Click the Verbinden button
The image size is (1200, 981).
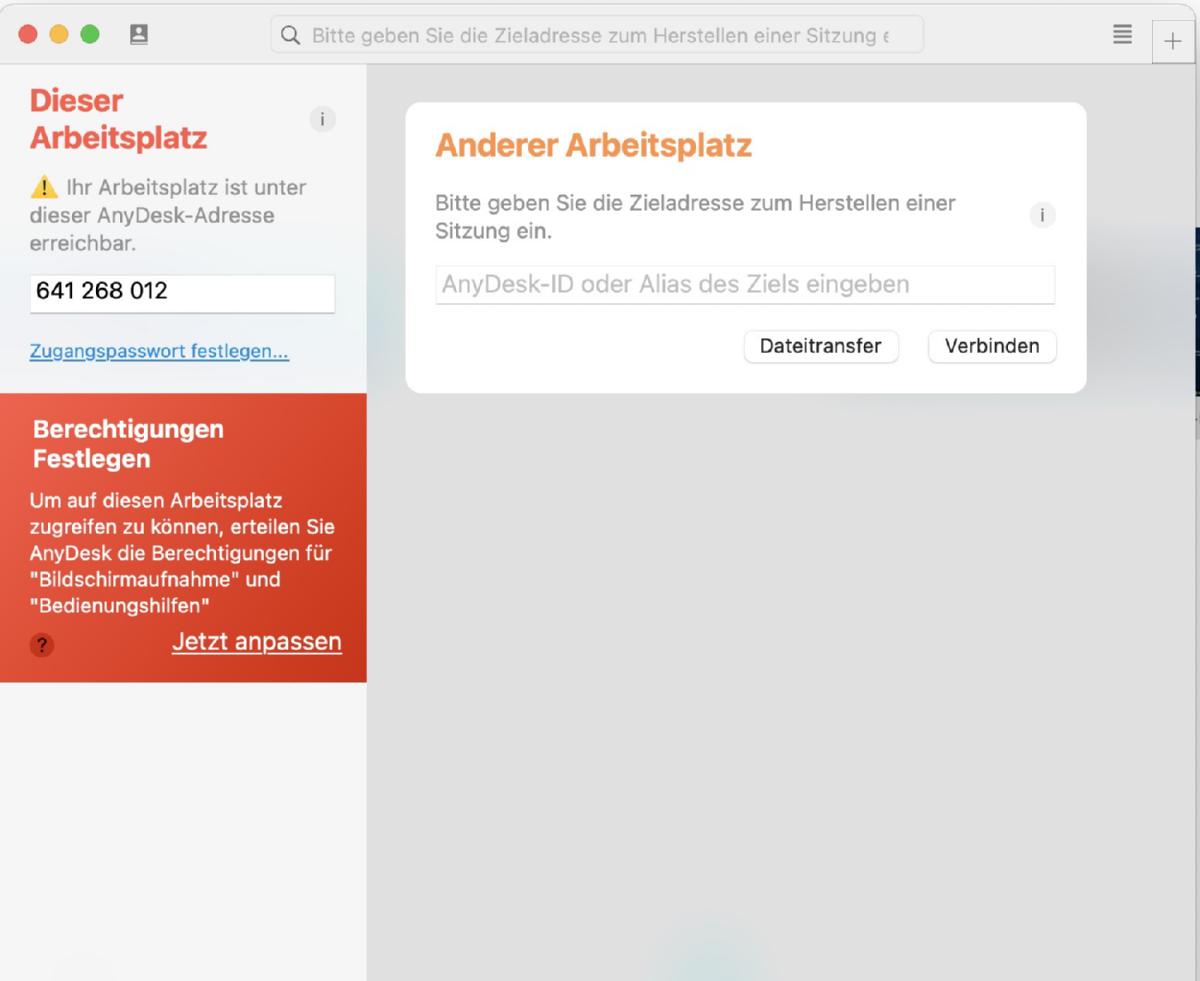click(x=992, y=346)
